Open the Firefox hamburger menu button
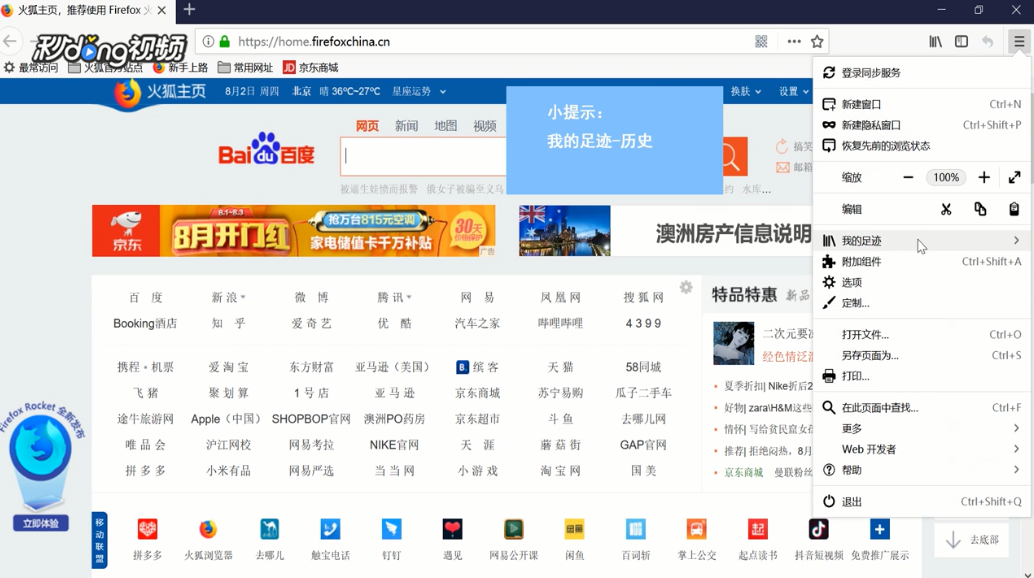Image resolution: width=1034 pixels, height=578 pixels. point(1019,42)
